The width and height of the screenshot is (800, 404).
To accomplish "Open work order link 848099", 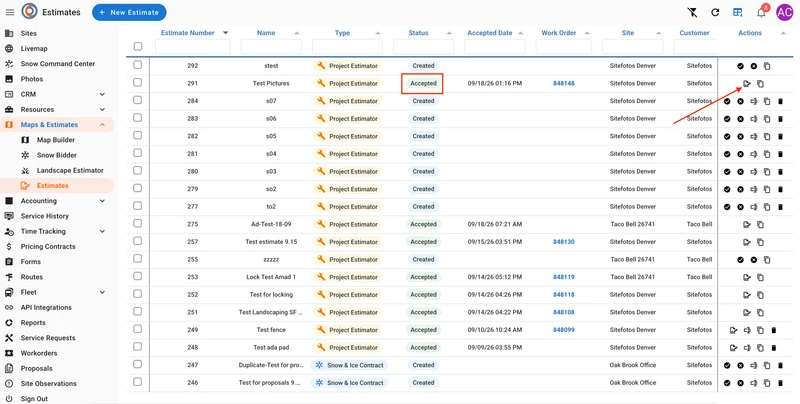I will pyautogui.click(x=564, y=330).
